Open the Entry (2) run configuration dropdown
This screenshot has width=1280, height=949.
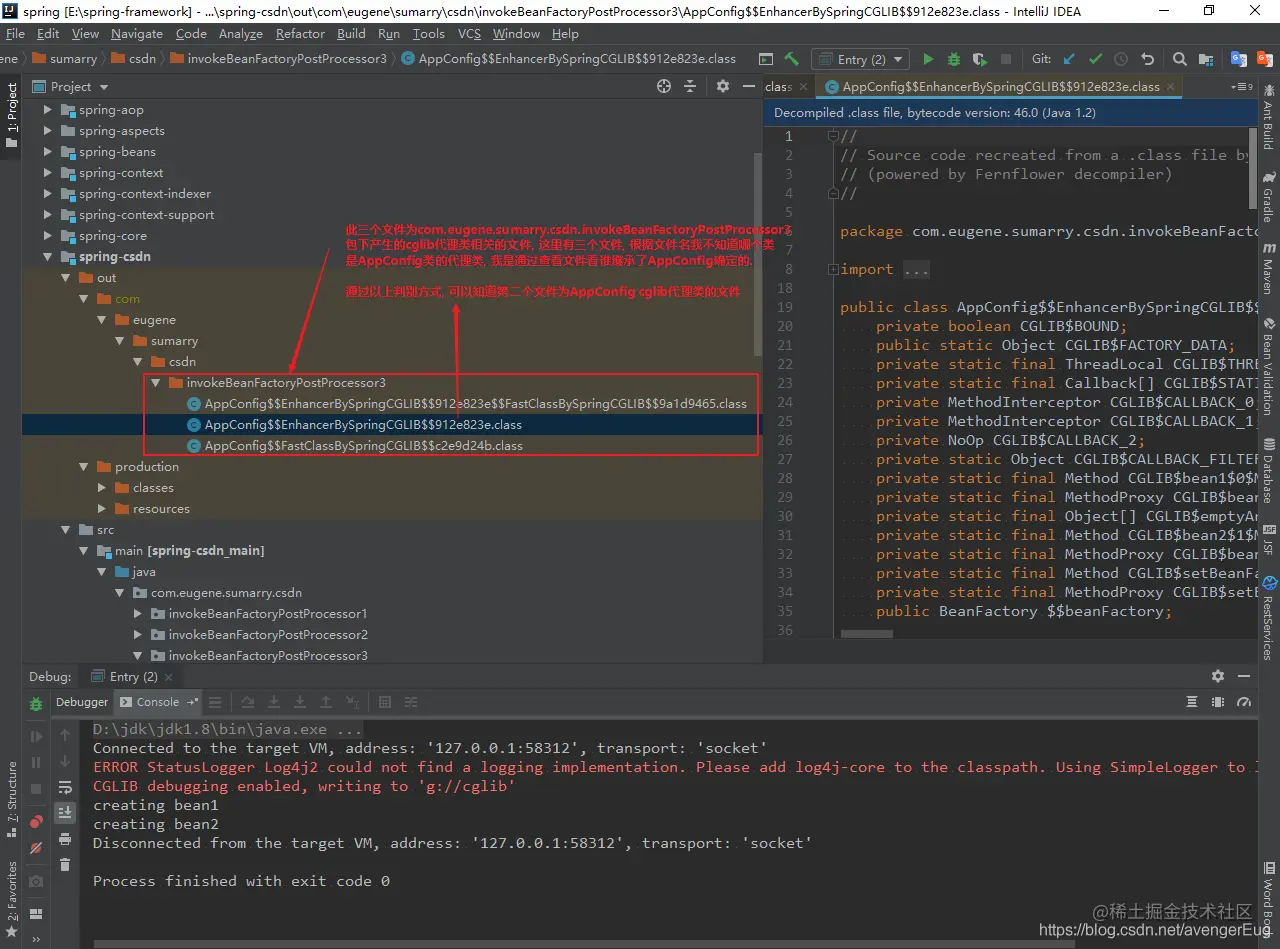click(859, 59)
